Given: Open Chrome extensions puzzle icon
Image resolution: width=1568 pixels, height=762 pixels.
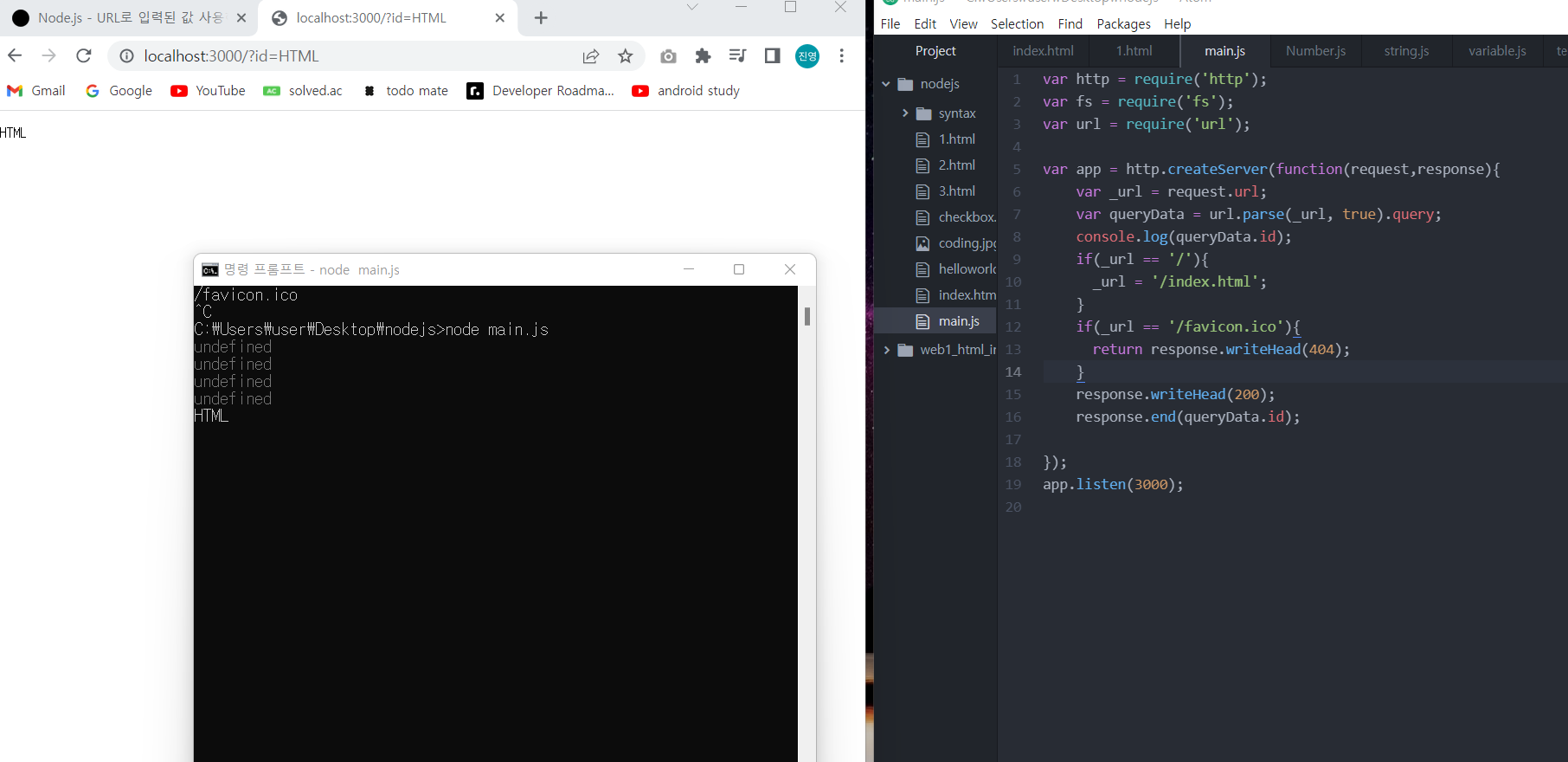Looking at the screenshot, I should click(x=703, y=56).
